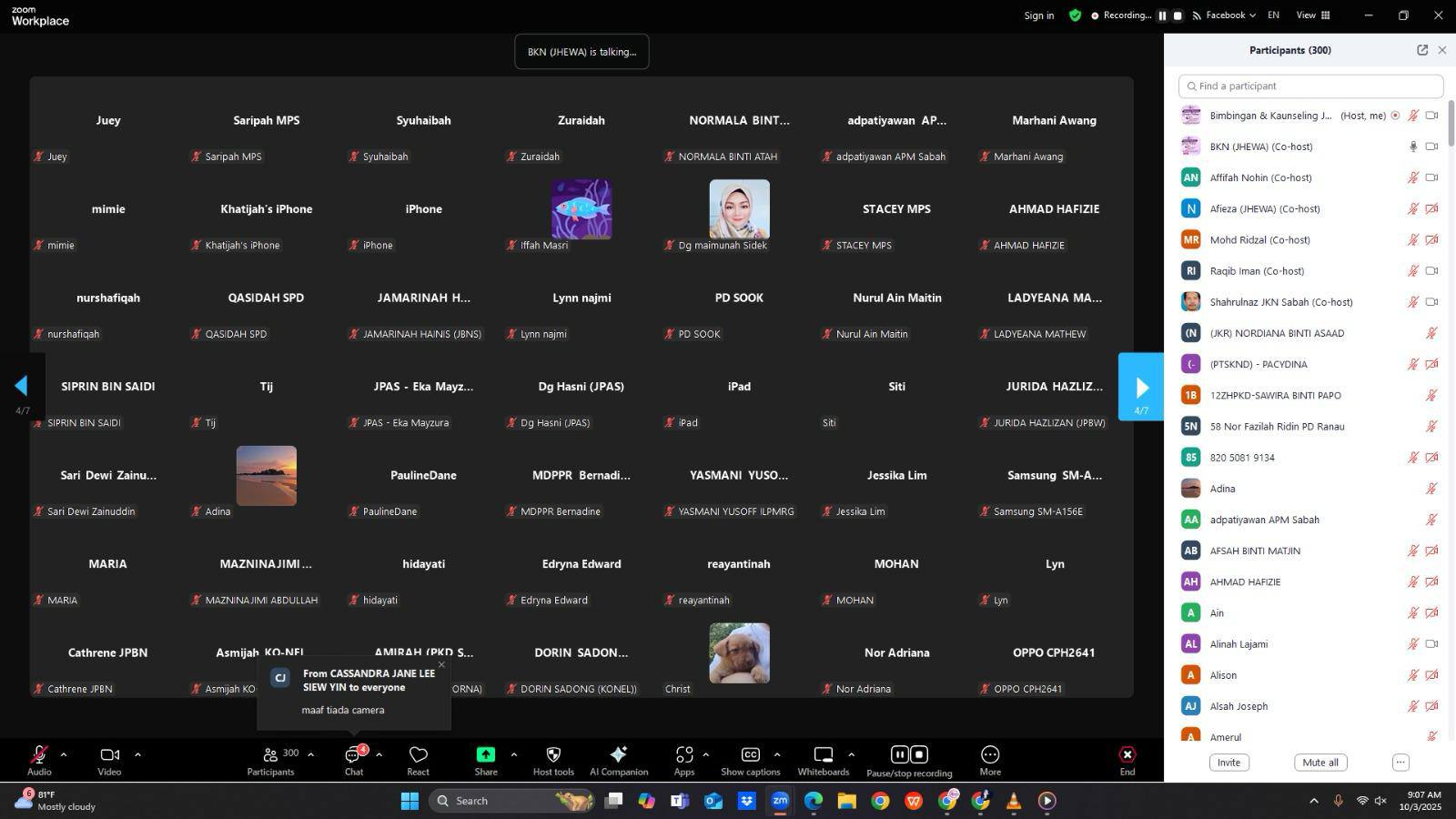Pop out the Participants panel
Screen dimensions: 1456x819
[x=1422, y=50]
